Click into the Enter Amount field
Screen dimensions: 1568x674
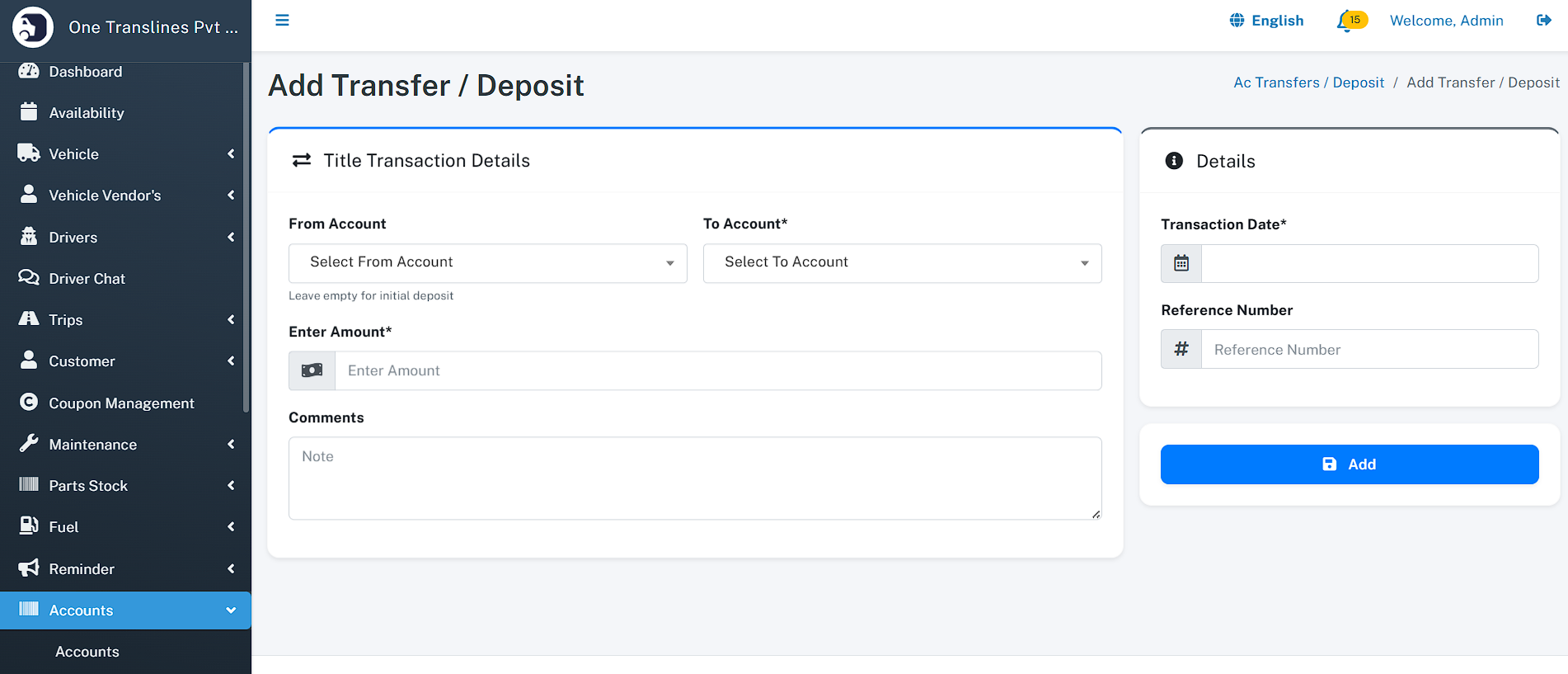(x=717, y=371)
